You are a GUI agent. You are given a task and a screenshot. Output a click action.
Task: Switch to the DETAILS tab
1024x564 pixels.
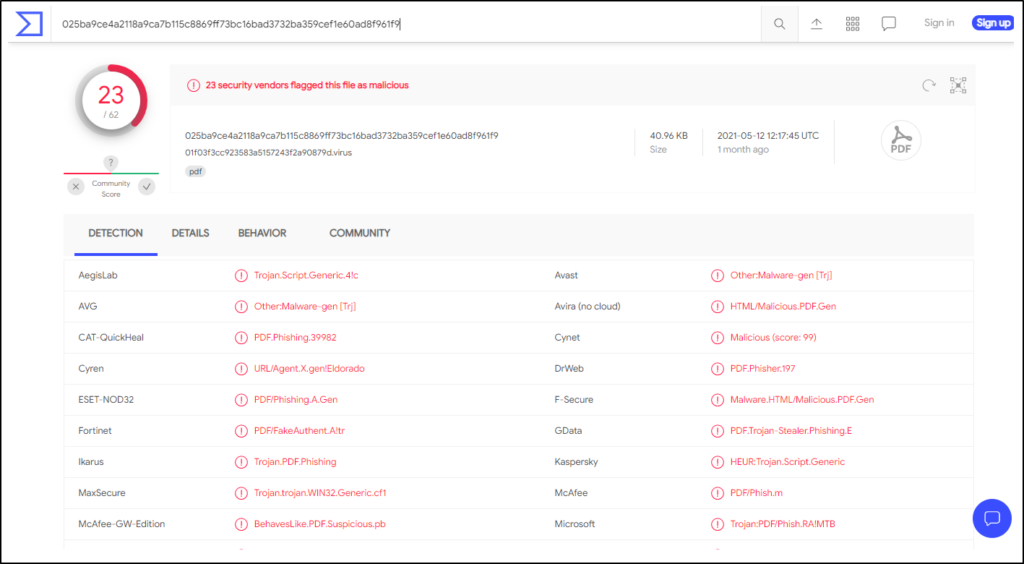point(190,233)
